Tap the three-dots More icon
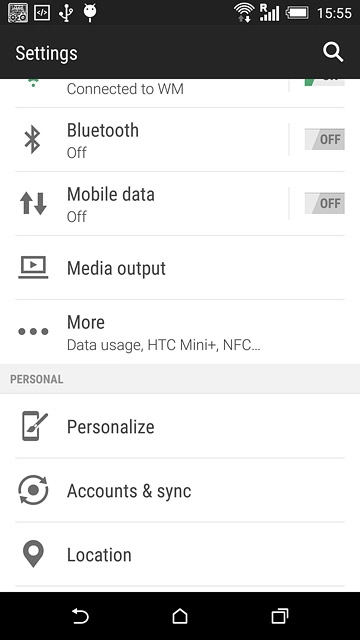The width and height of the screenshot is (360, 640). tap(33, 331)
